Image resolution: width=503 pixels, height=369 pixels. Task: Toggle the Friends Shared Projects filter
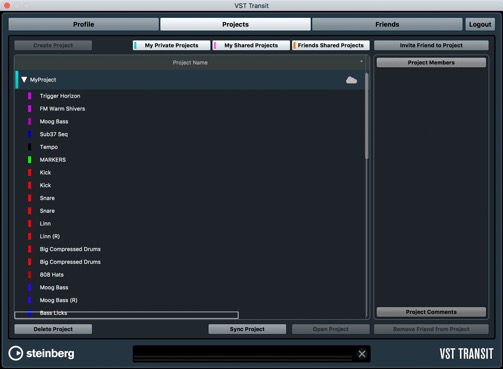pyautogui.click(x=331, y=45)
